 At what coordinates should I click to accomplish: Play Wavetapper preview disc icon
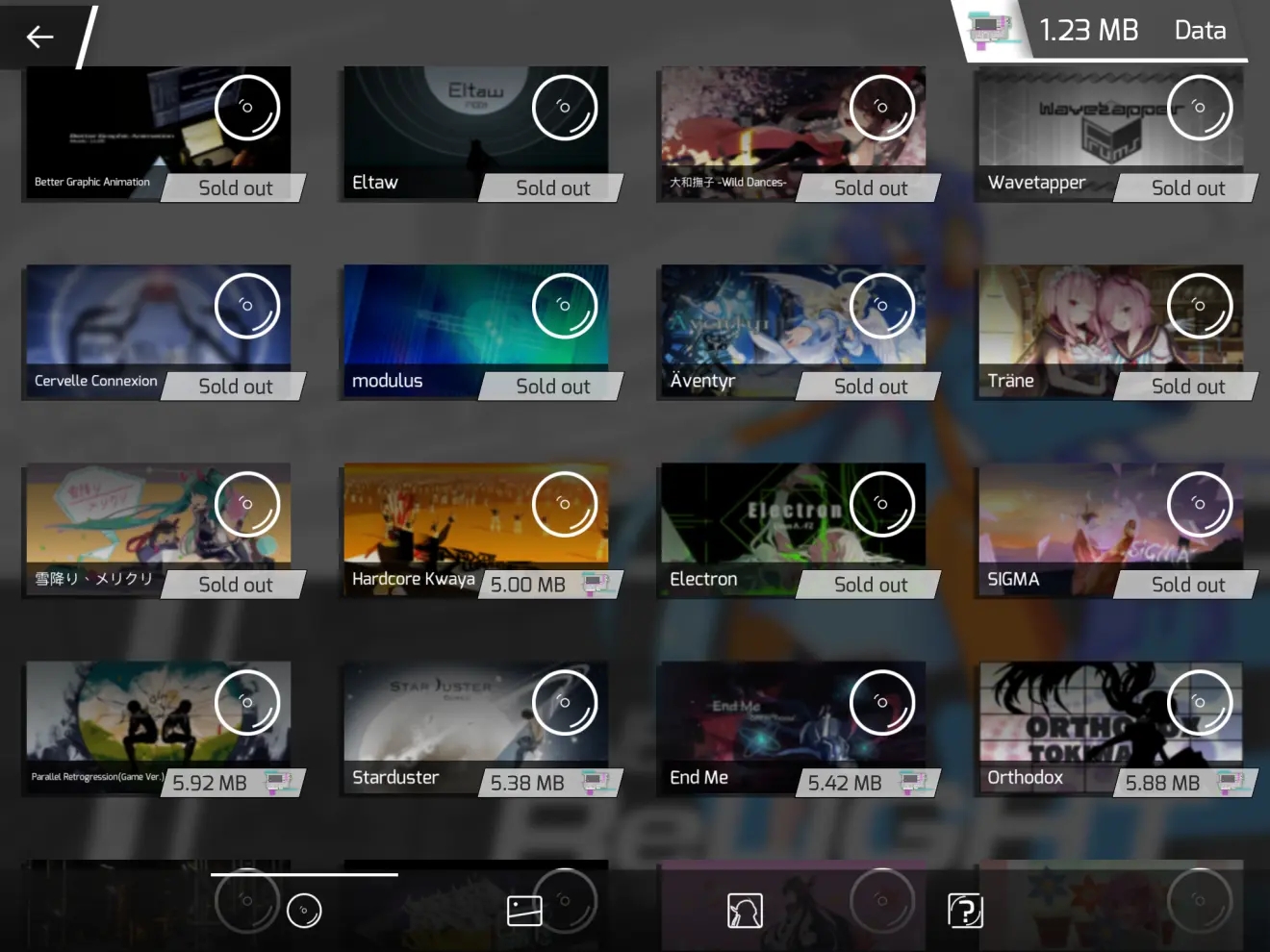[1200, 108]
